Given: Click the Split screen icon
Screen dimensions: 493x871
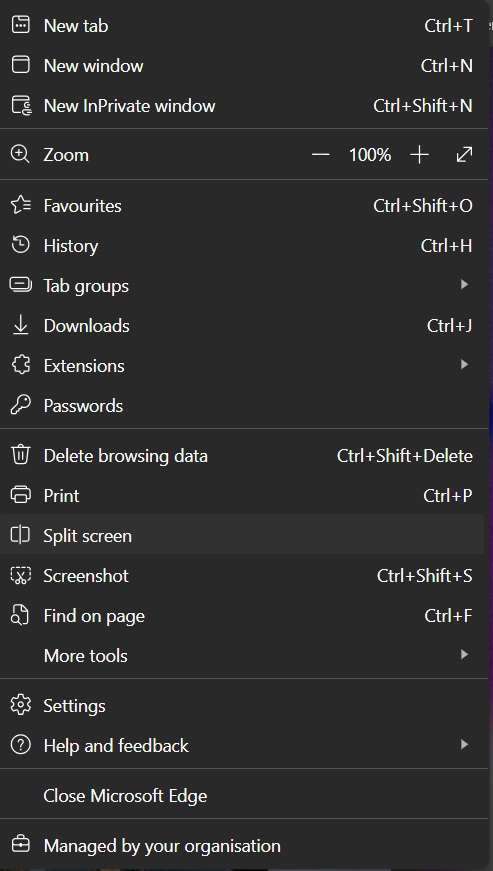Looking at the screenshot, I should (x=20, y=535).
